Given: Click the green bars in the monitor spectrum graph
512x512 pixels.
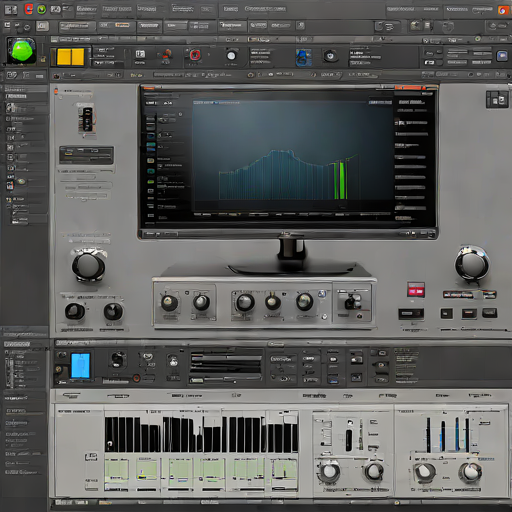Looking at the screenshot, I should tap(341, 180).
